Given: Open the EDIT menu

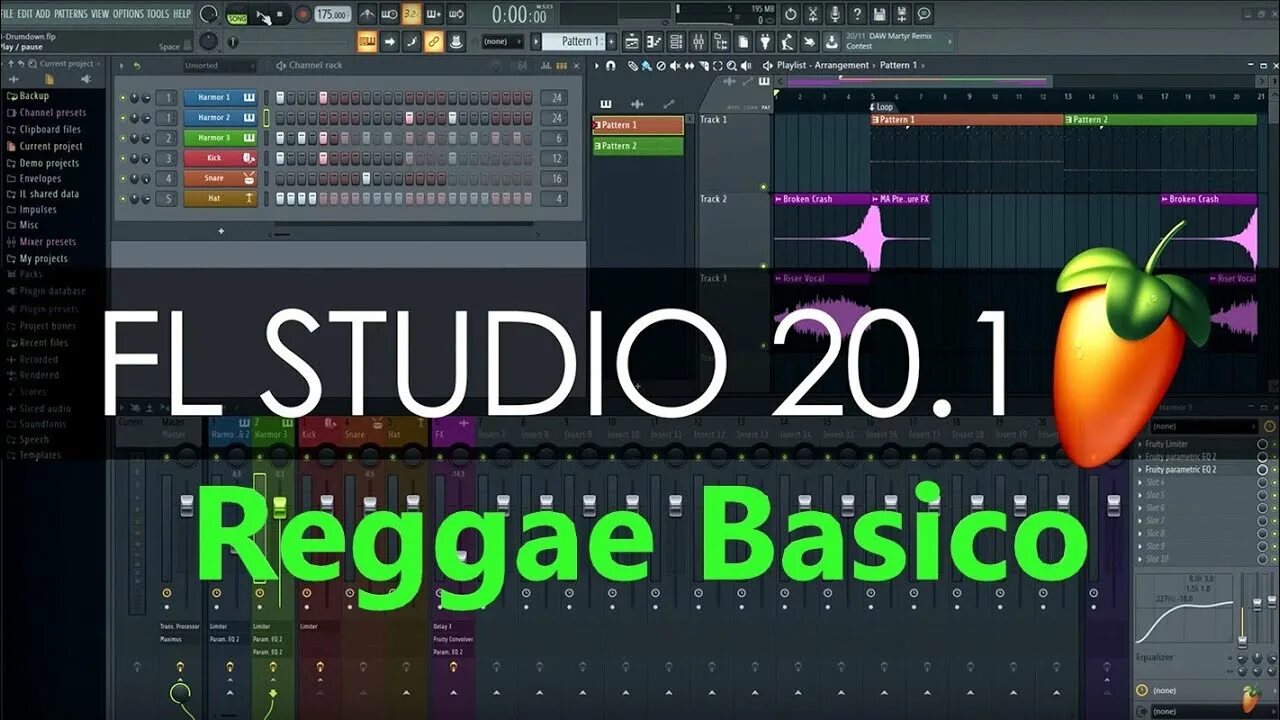Looking at the screenshot, I should click(27, 14).
